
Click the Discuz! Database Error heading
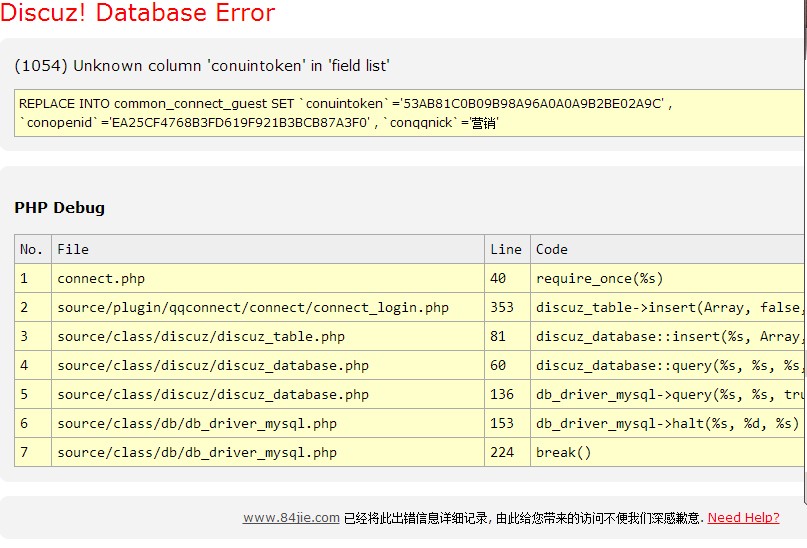(137, 12)
